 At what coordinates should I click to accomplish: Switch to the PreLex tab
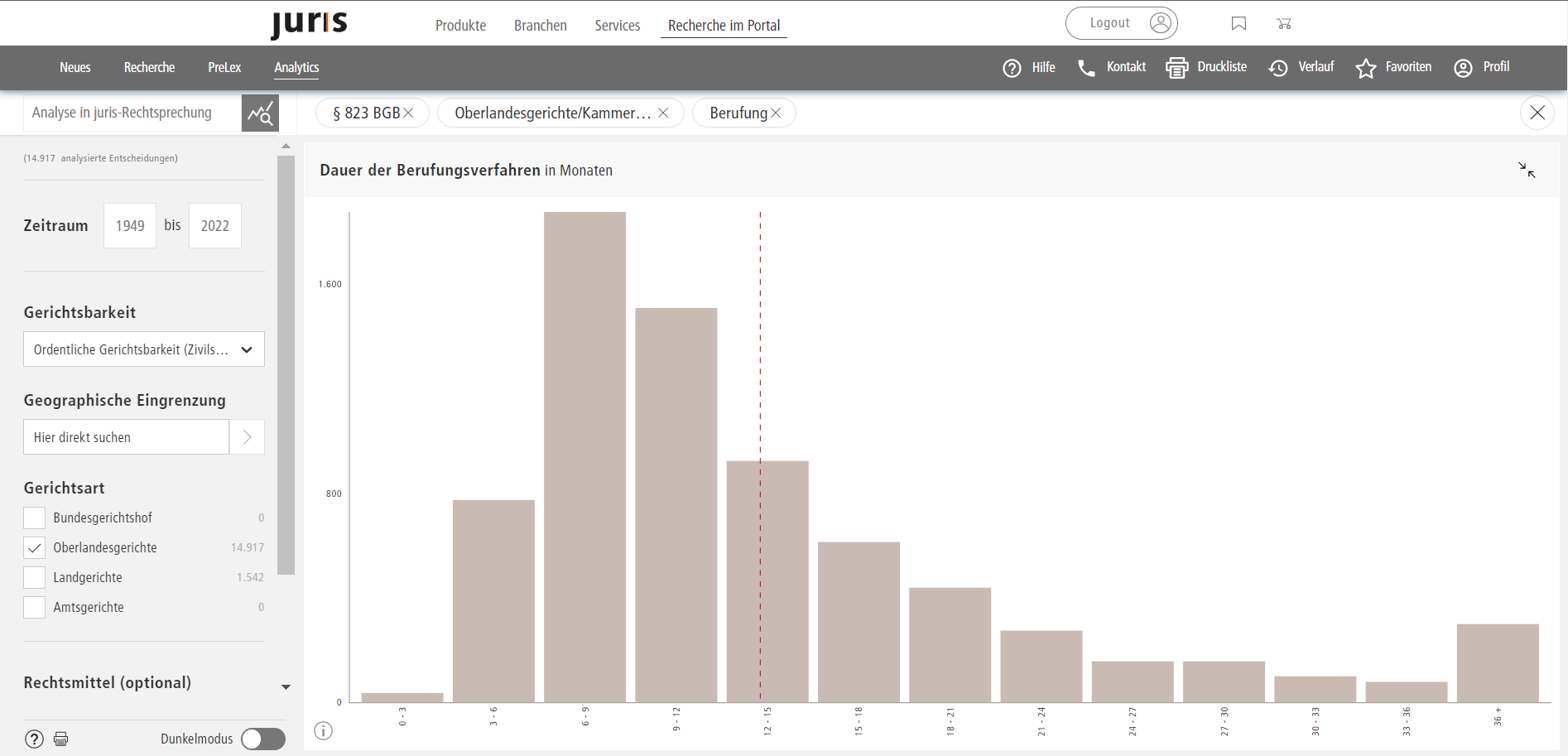tap(224, 67)
